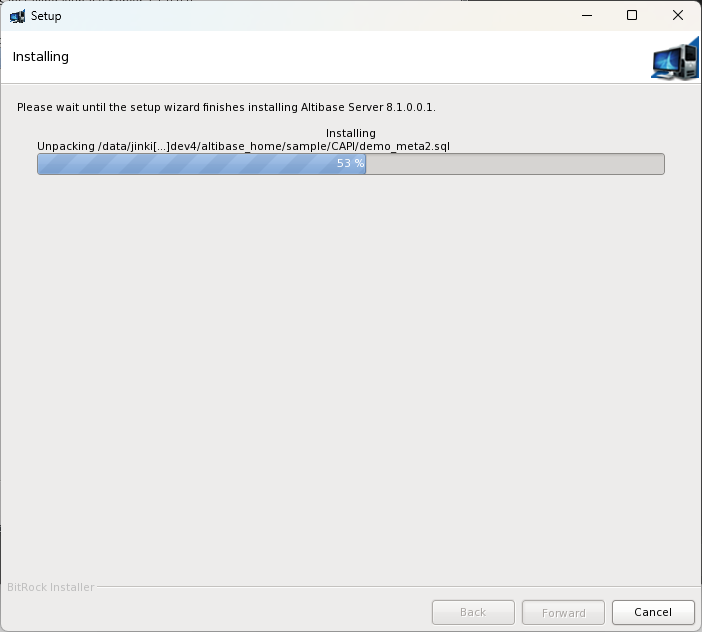Click the white header banner area
The height and width of the screenshot is (632, 702).
coord(350,57)
